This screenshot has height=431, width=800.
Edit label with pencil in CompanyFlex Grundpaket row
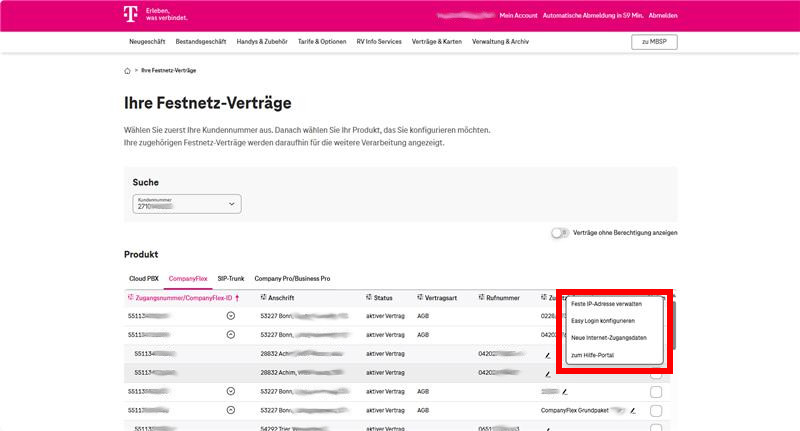tap(633, 411)
